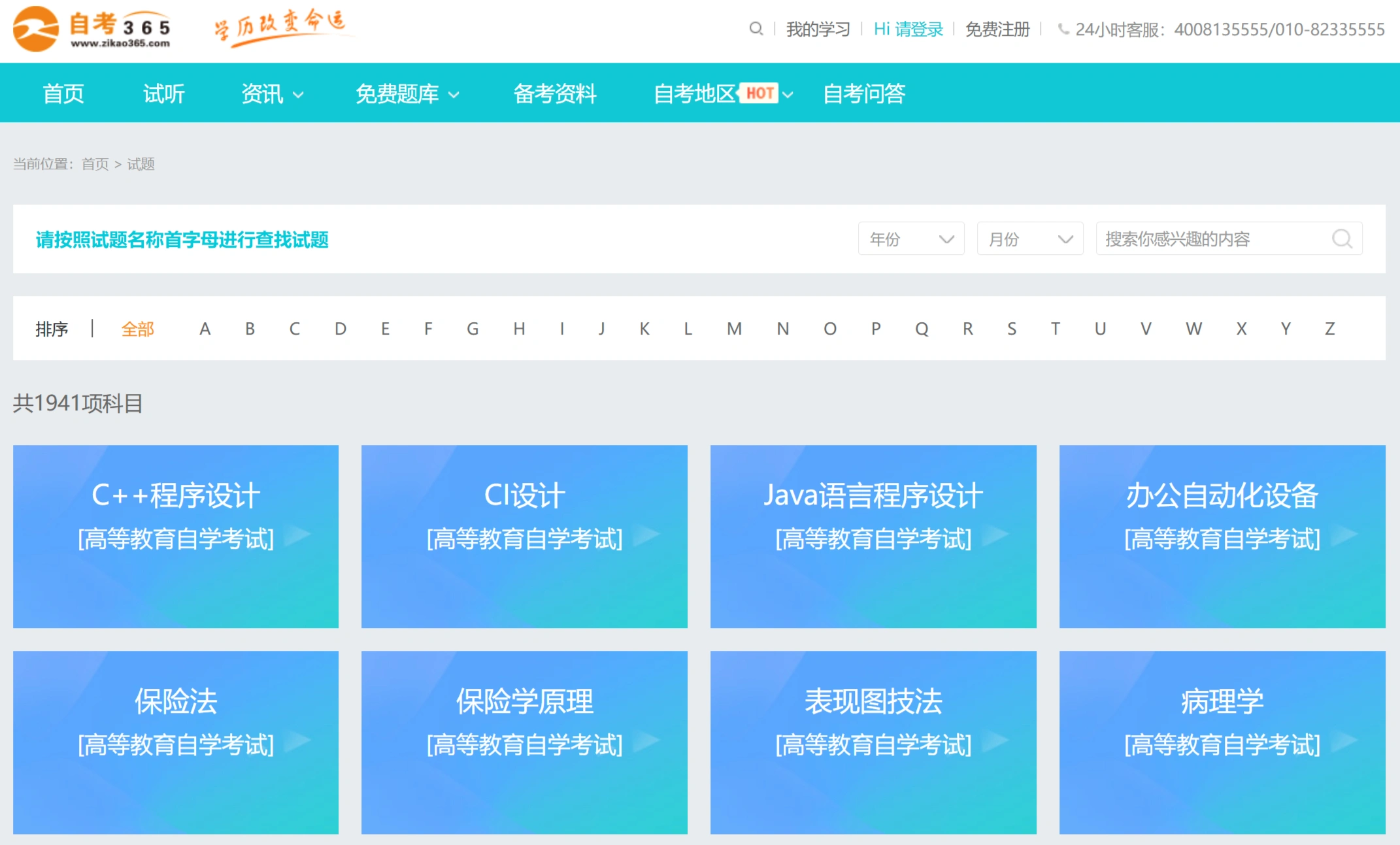Open the CI设计 subject card
The height and width of the screenshot is (845, 1400).
pos(524,537)
